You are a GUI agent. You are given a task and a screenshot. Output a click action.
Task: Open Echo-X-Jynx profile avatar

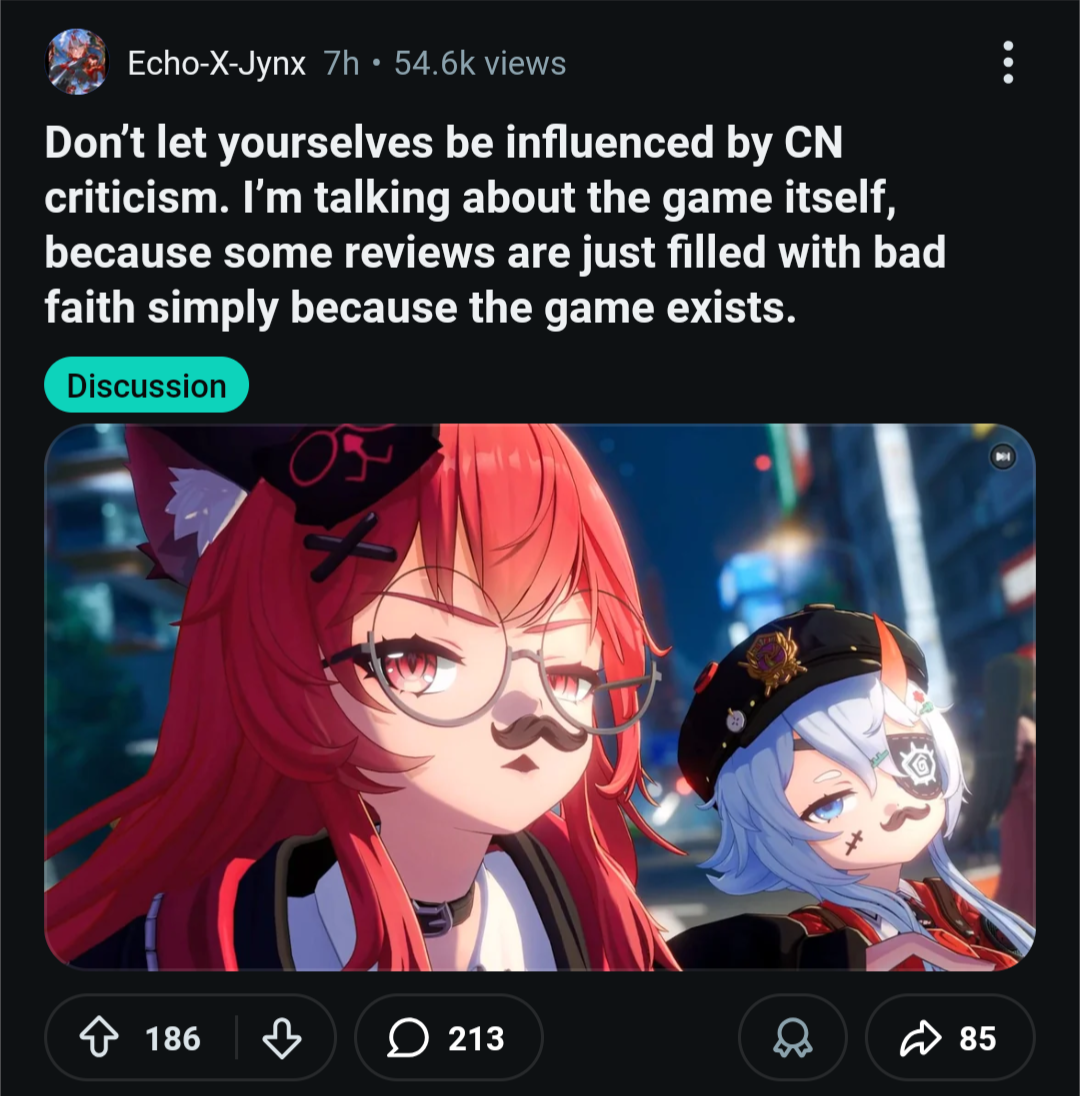(x=77, y=62)
